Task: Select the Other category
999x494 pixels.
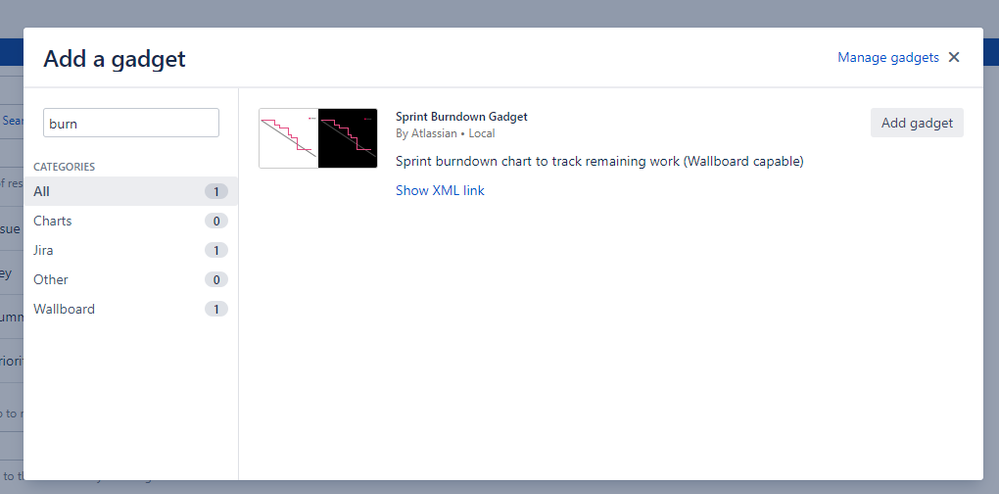Action: click(x=131, y=279)
